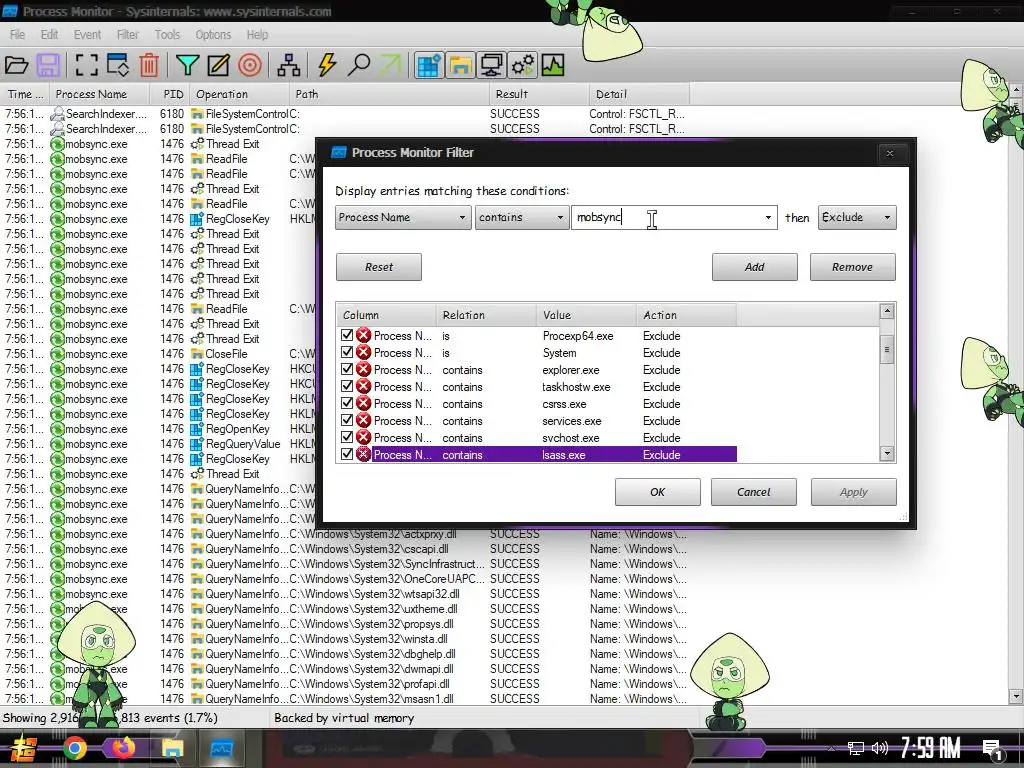Uncheck the services.exe filter checkbox
This screenshot has height=768, width=1024.
[347, 420]
